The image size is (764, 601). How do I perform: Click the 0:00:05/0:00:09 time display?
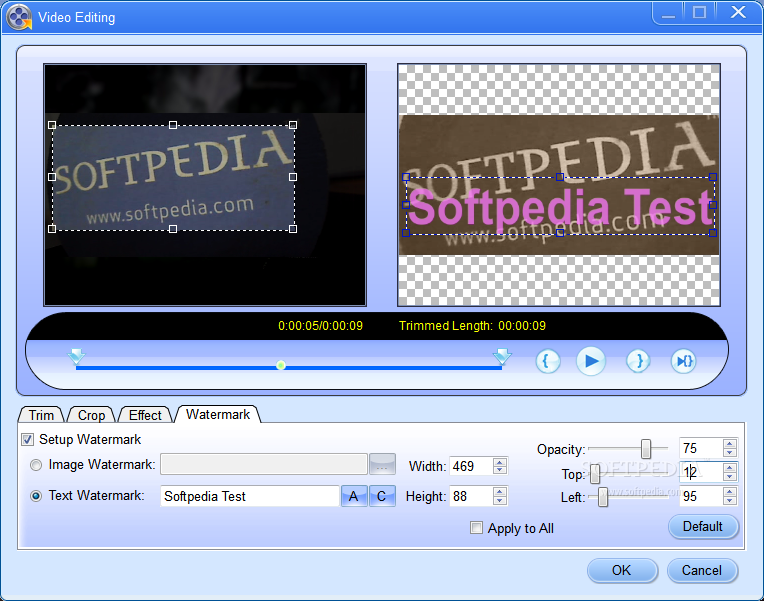point(320,326)
